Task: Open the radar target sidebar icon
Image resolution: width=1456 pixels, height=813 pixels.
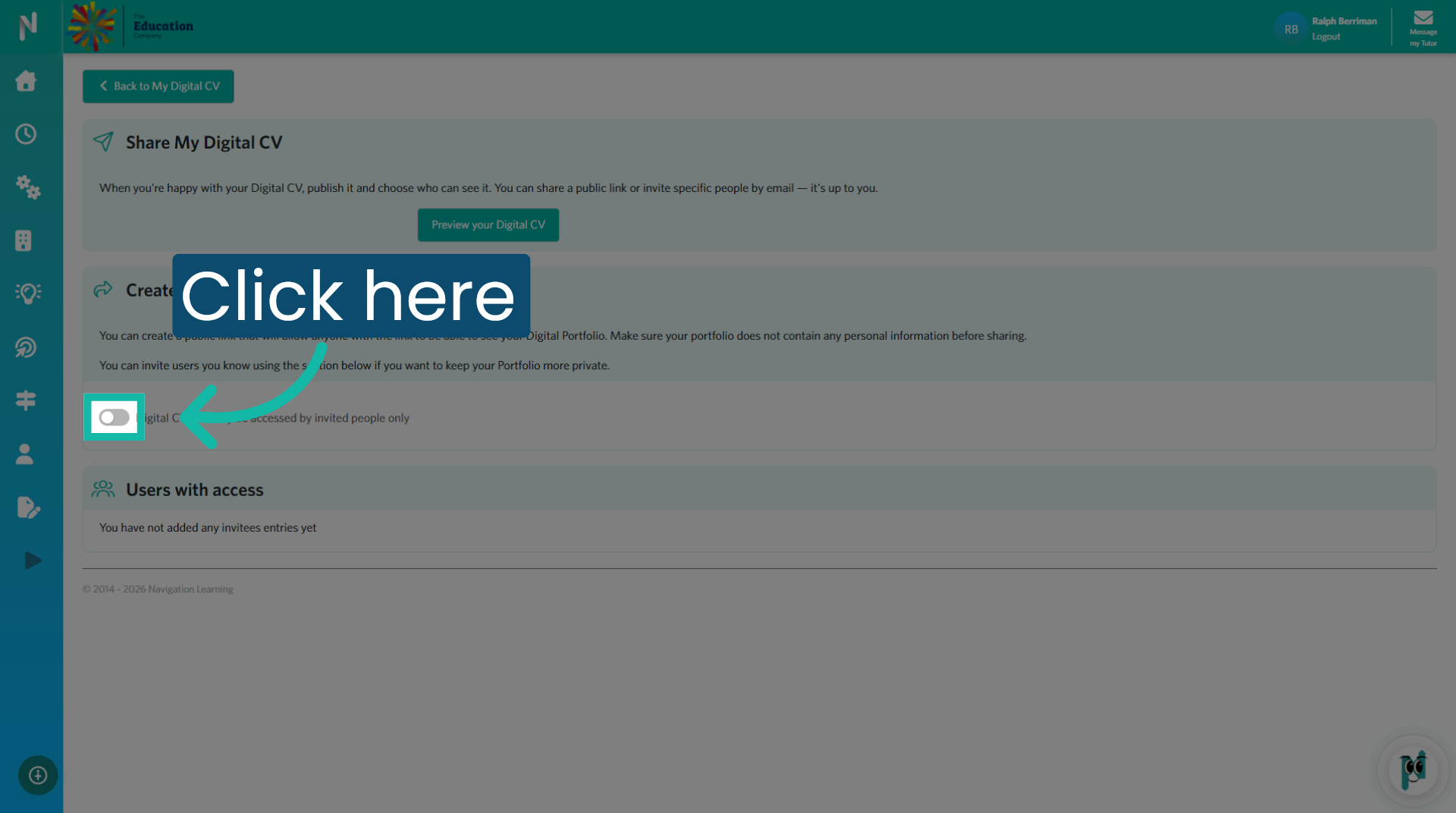Action: pyautogui.click(x=26, y=347)
